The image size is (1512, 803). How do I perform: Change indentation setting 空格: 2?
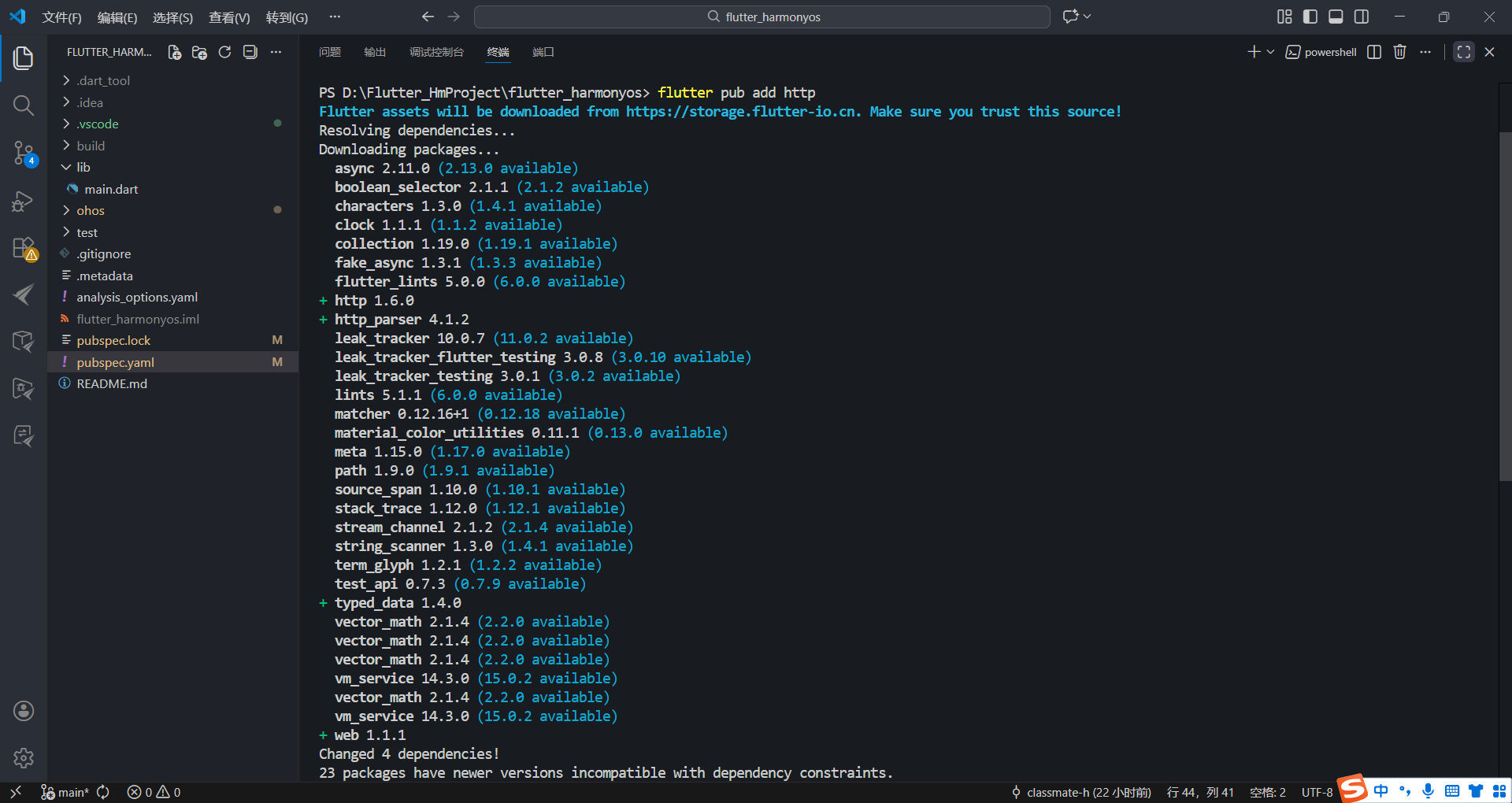(1268, 792)
